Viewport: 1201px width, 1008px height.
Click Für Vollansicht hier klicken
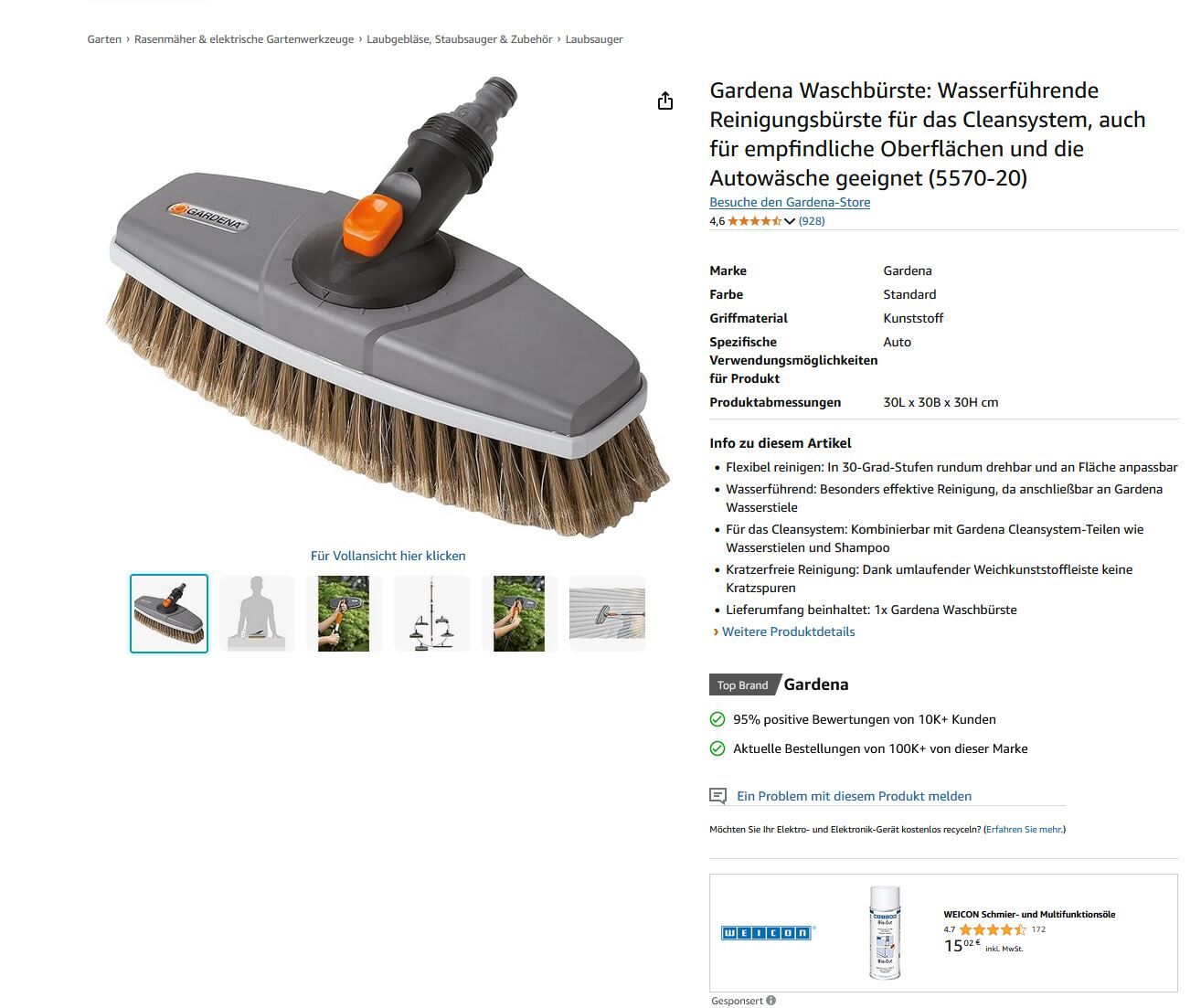[388, 556]
